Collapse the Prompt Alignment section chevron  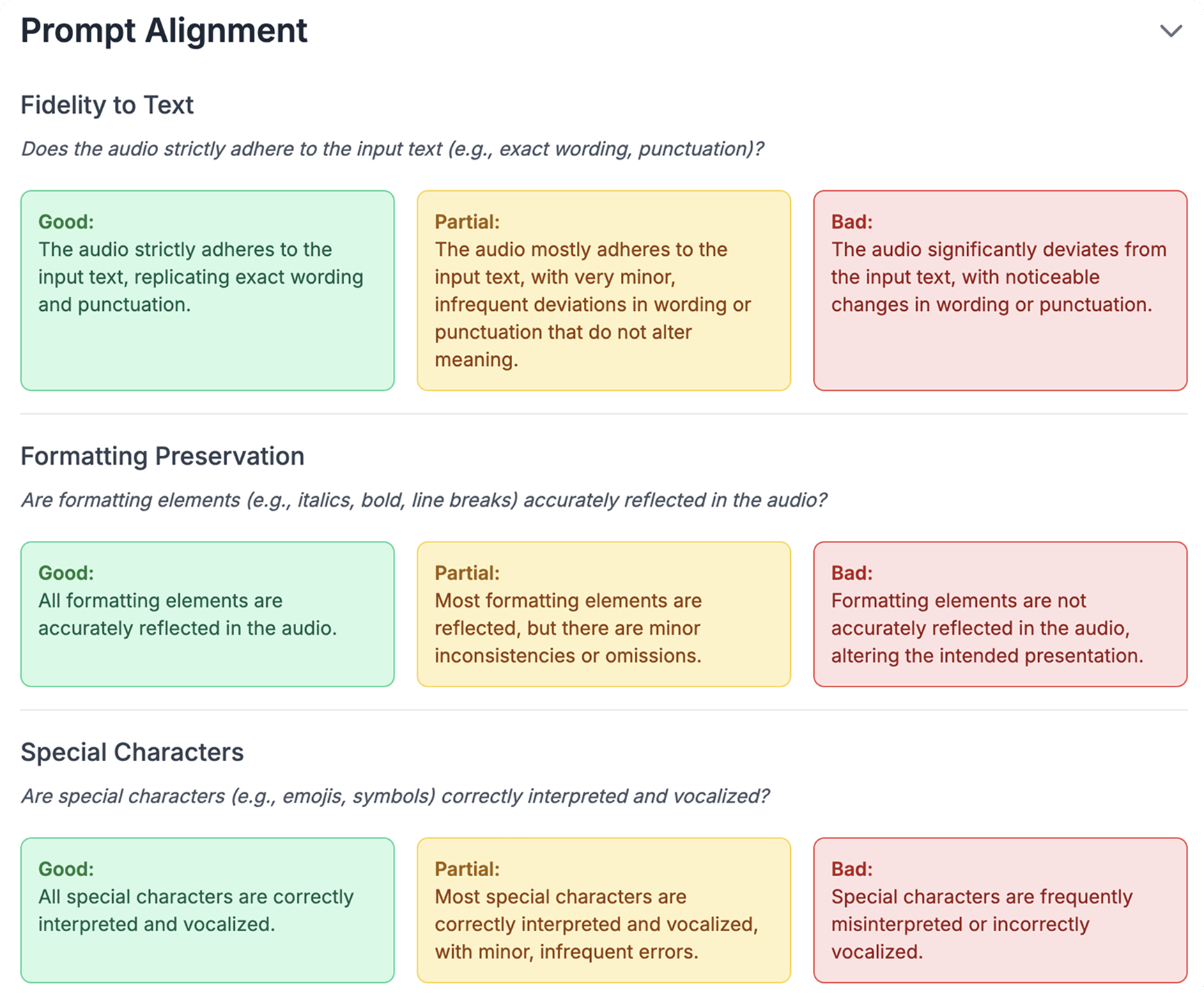[1171, 31]
